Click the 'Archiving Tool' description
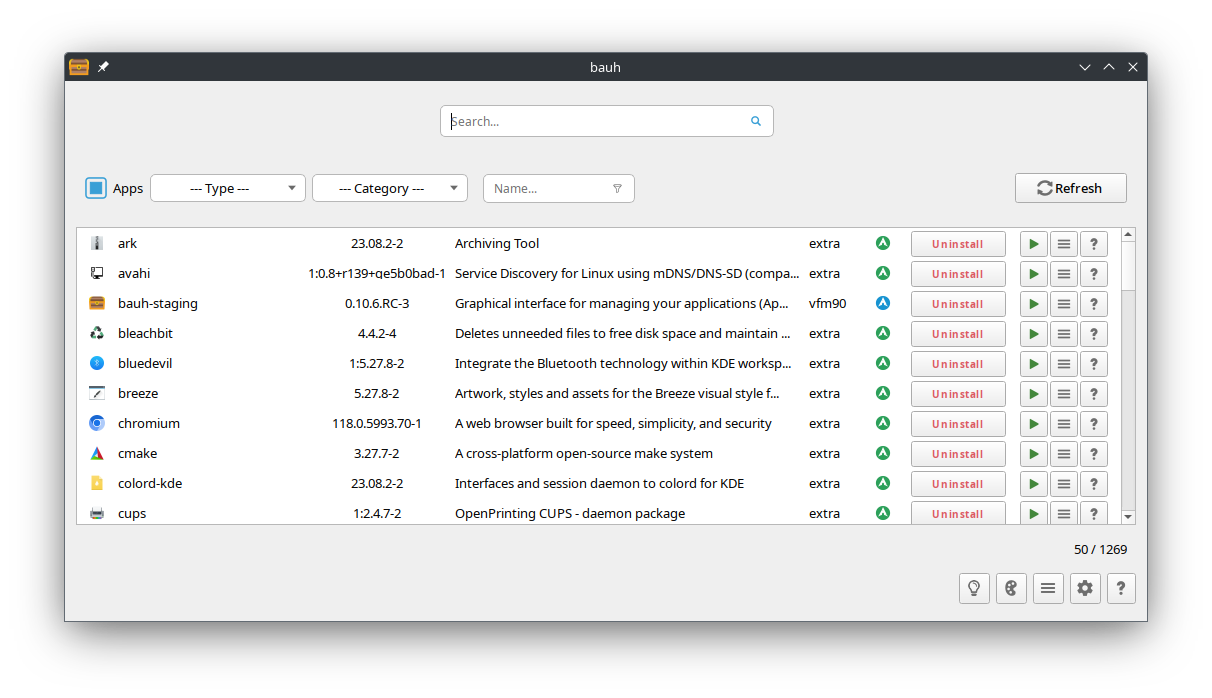Image resolution: width=1212 pixels, height=698 pixels. pyautogui.click(x=497, y=243)
